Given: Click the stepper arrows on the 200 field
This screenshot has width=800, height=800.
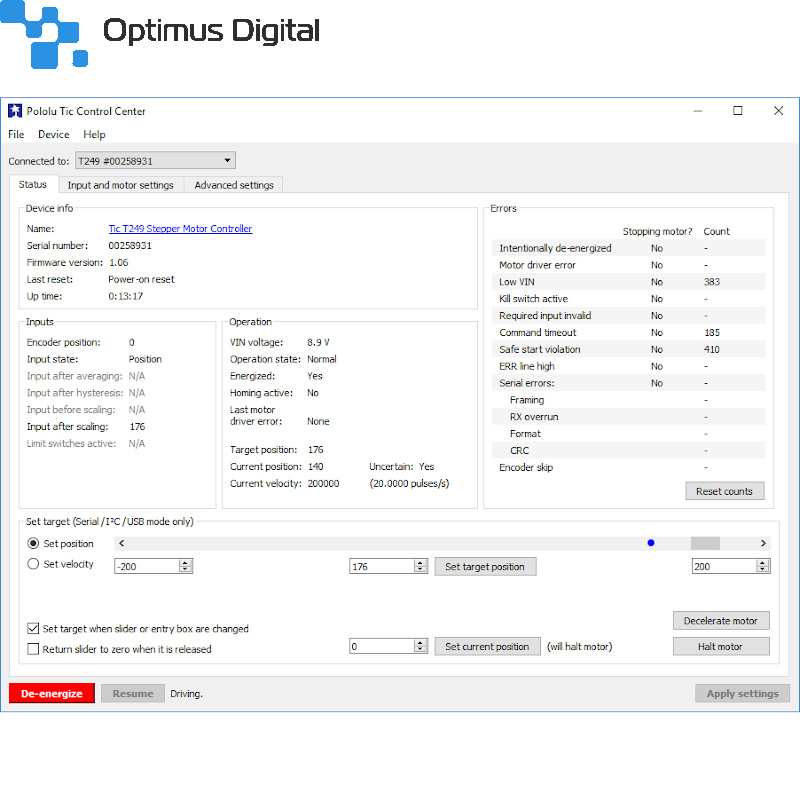Looking at the screenshot, I should click(x=763, y=566).
